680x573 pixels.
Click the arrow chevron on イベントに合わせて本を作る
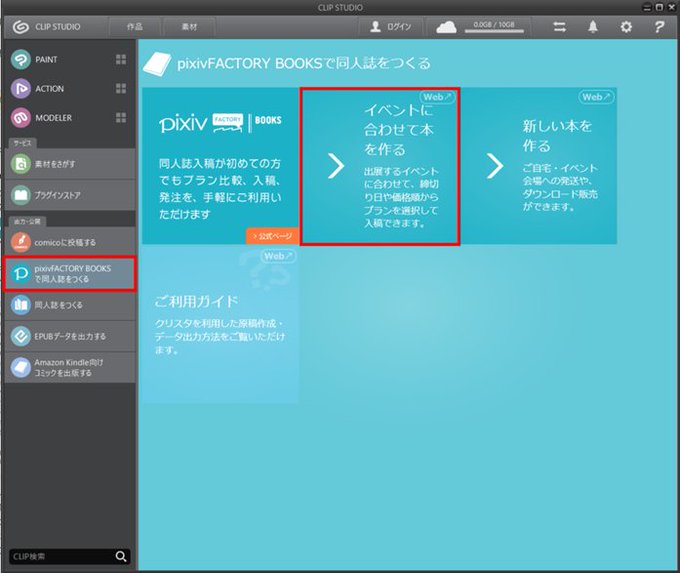(336, 166)
